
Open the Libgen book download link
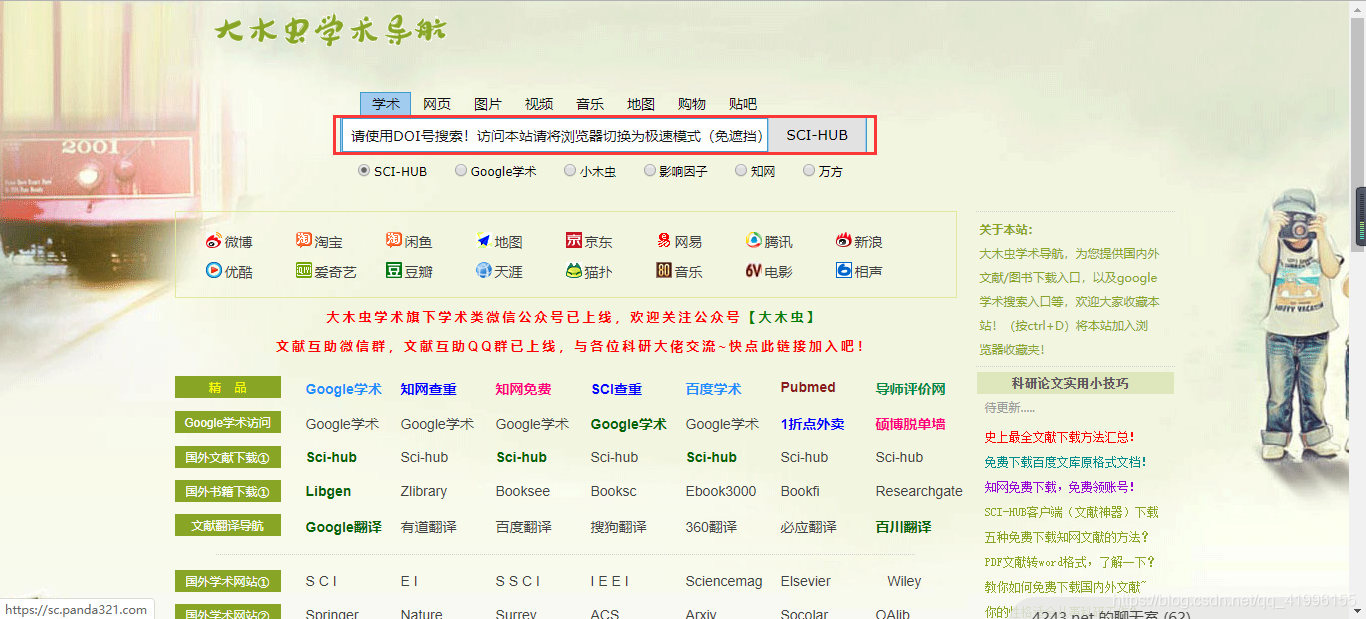[x=328, y=491]
